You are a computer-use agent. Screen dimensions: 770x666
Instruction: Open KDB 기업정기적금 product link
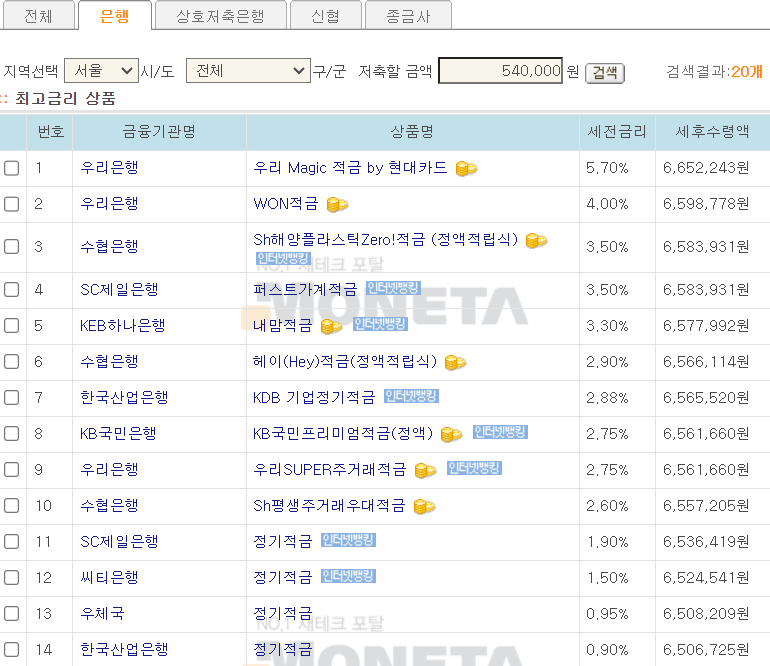click(314, 397)
